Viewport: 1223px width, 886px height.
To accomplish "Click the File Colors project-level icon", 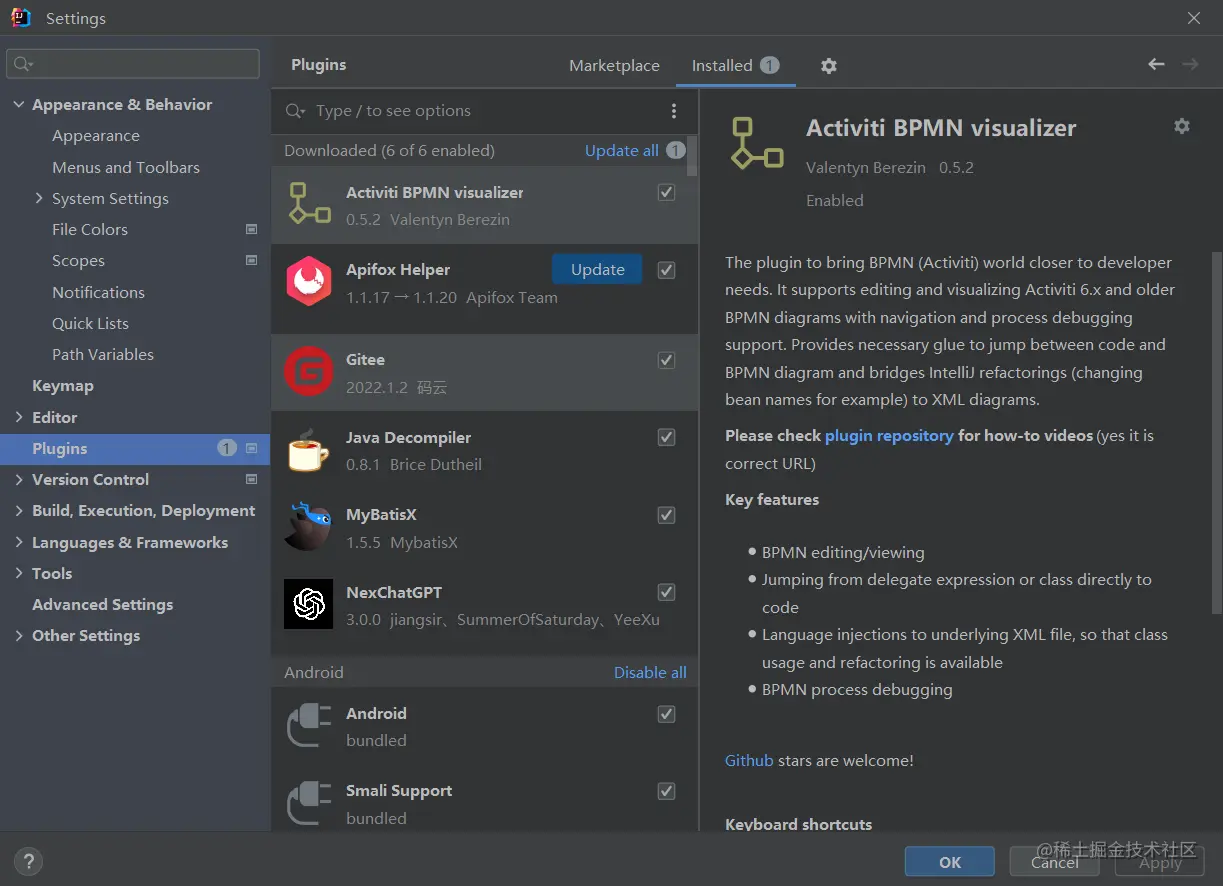I will coord(252,229).
